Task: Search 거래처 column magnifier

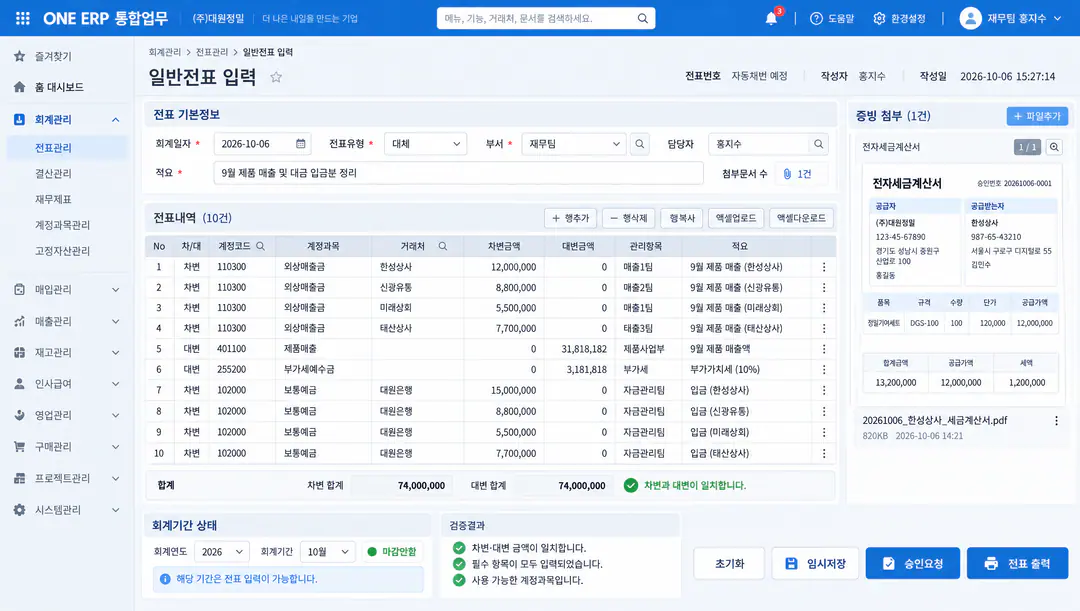Action: tap(443, 246)
